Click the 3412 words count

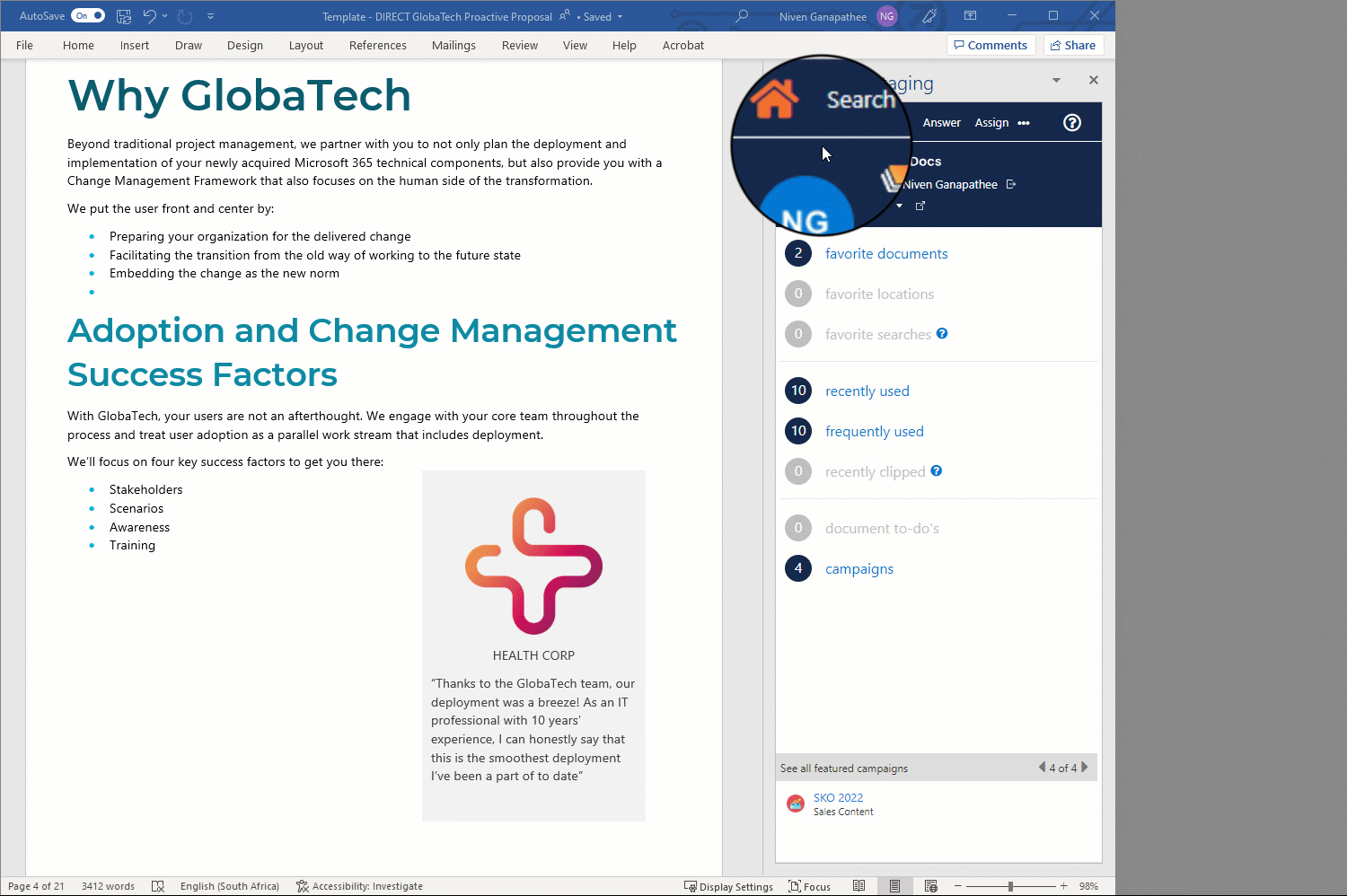coord(108,886)
